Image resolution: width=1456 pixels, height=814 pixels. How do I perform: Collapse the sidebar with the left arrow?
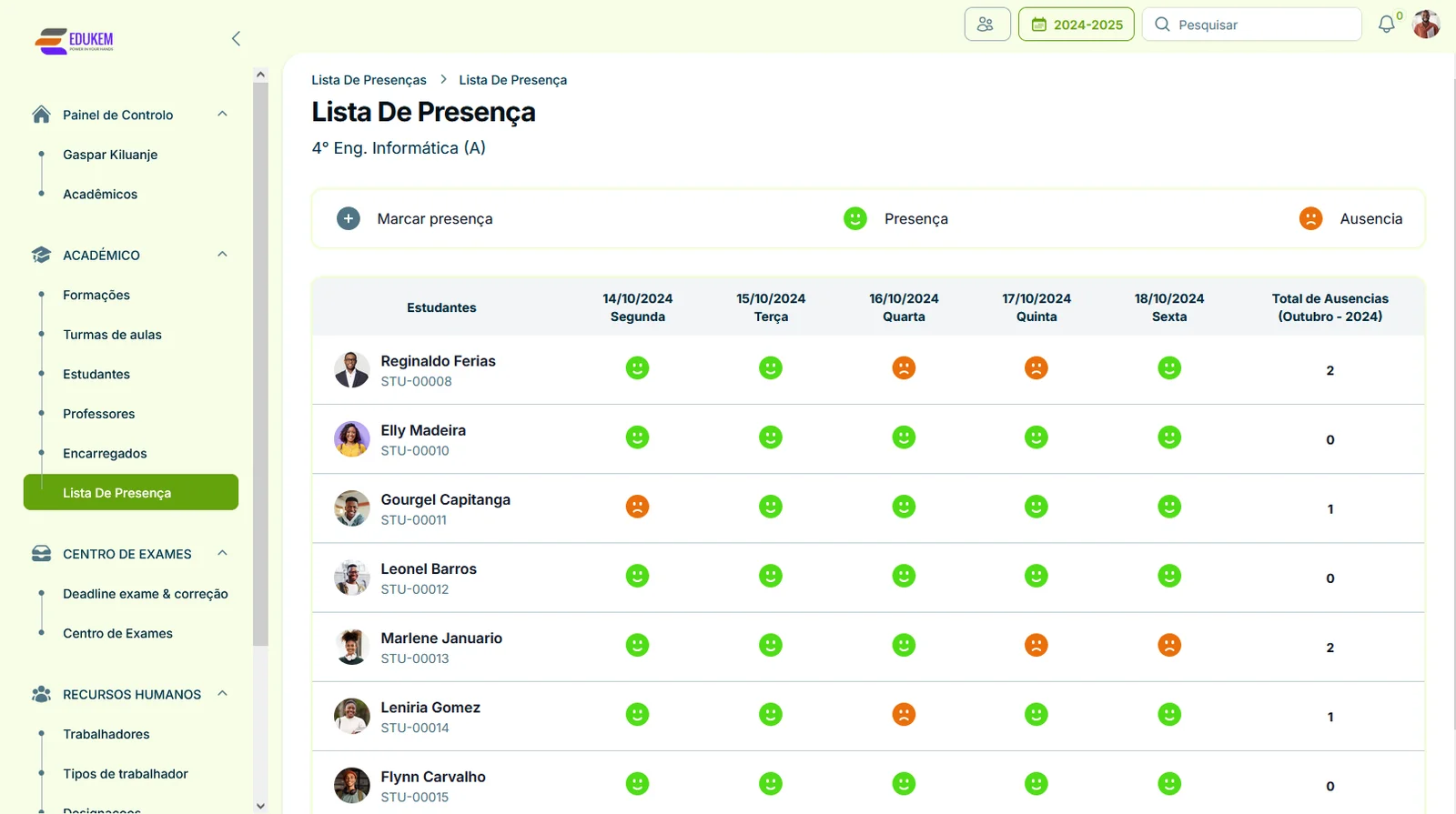tap(236, 38)
